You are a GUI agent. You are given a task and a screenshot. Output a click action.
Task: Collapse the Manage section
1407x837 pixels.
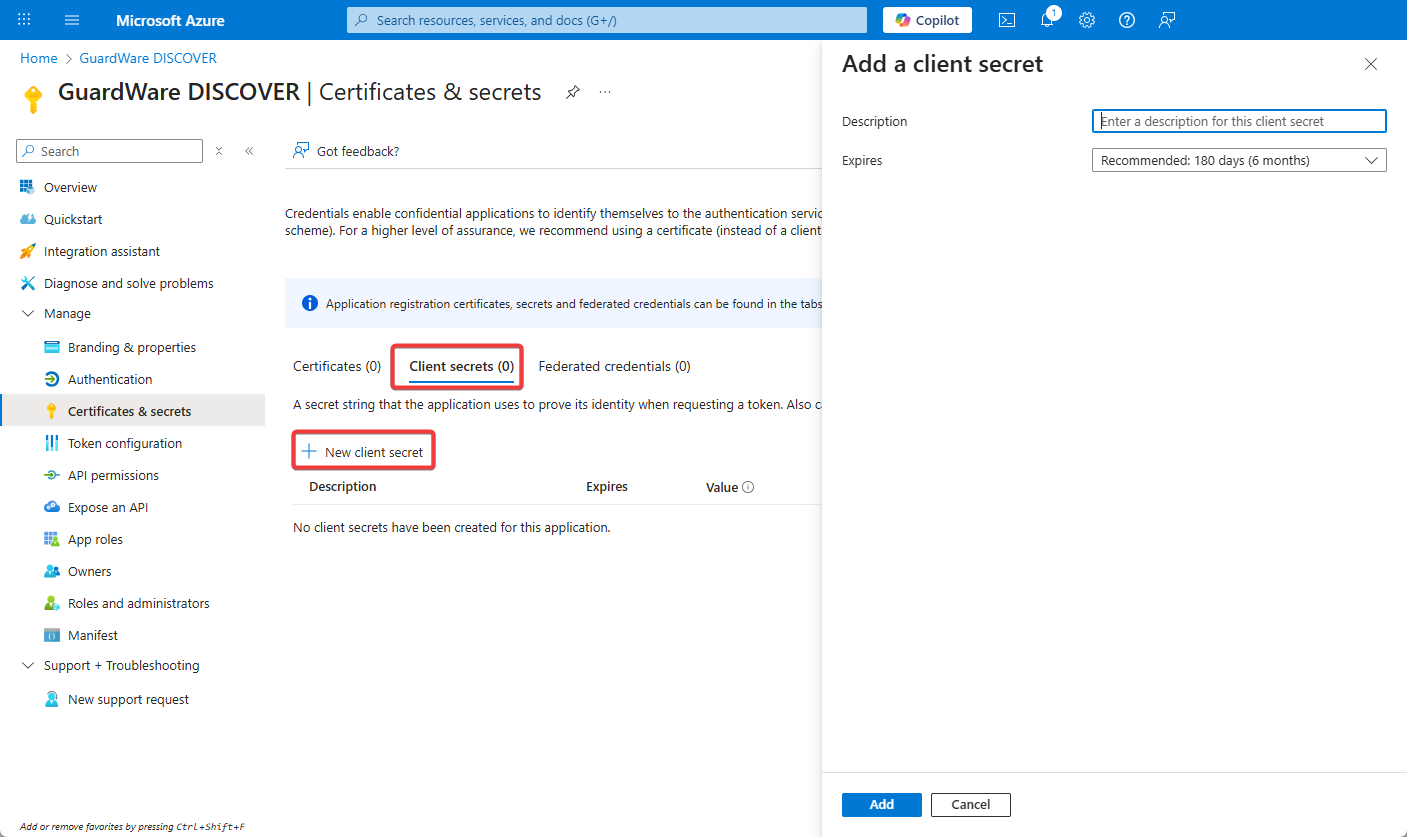pyautogui.click(x=28, y=314)
